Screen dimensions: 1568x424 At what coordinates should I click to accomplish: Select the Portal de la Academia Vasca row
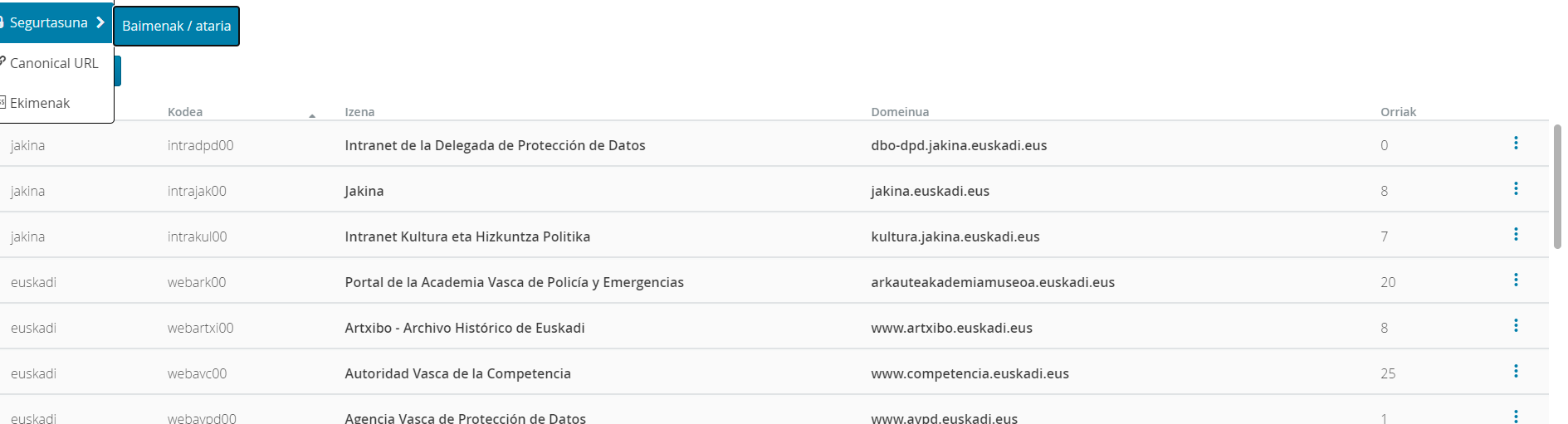point(514,282)
